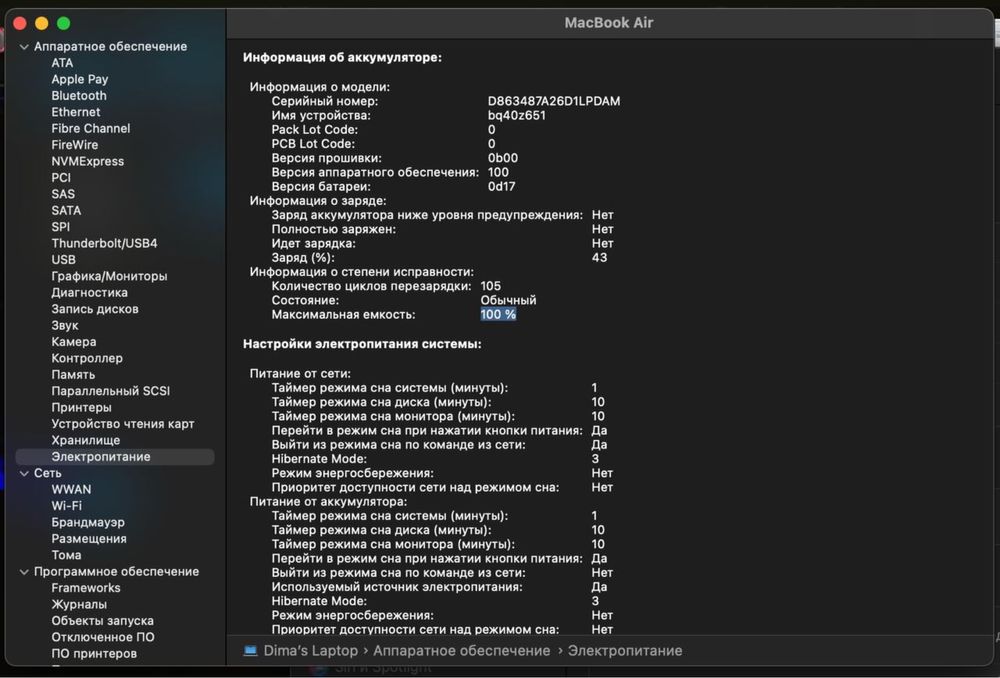The height and width of the screenshot is (678, 1000).
Task: Click the Питание от сети label
Action: pos(300,374)
